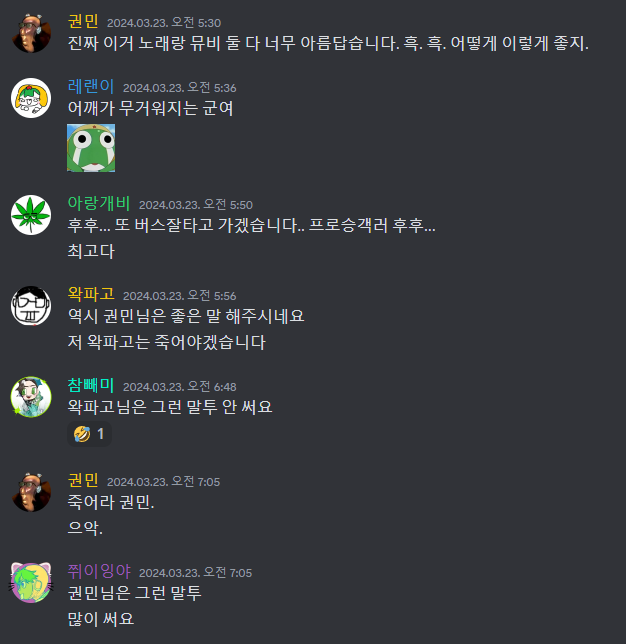This screenshot has width=626, height=644.
Task: Click message 왁파고님은 그런 말투 안 써요
Action: 170,407
